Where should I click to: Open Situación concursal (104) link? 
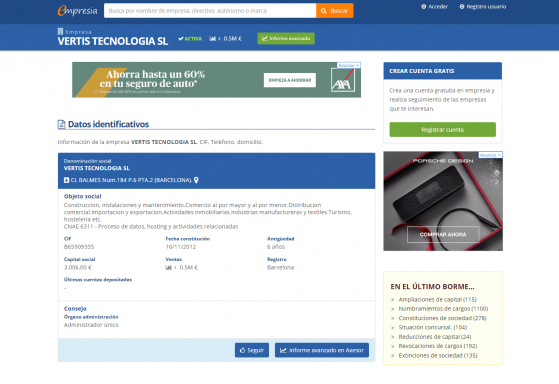pyautogui.click(x=432, y=327)
